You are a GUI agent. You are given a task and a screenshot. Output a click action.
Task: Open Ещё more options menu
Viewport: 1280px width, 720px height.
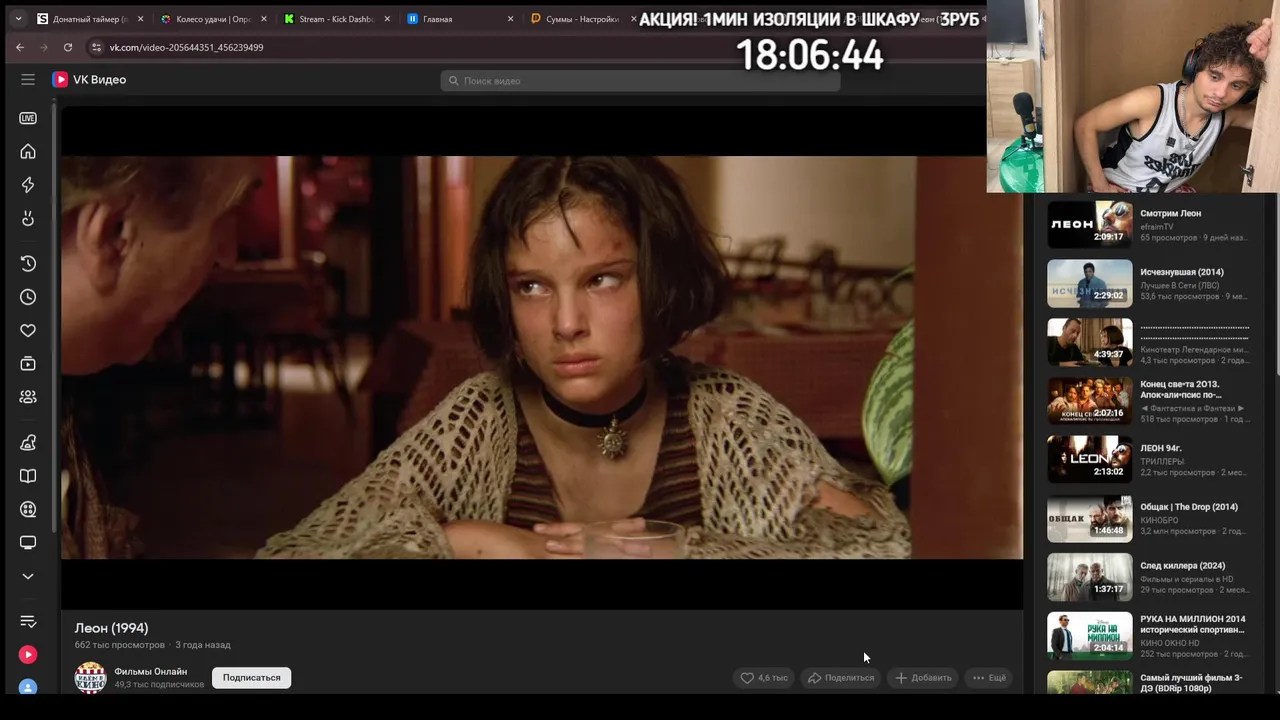click(x=989, y=678)
